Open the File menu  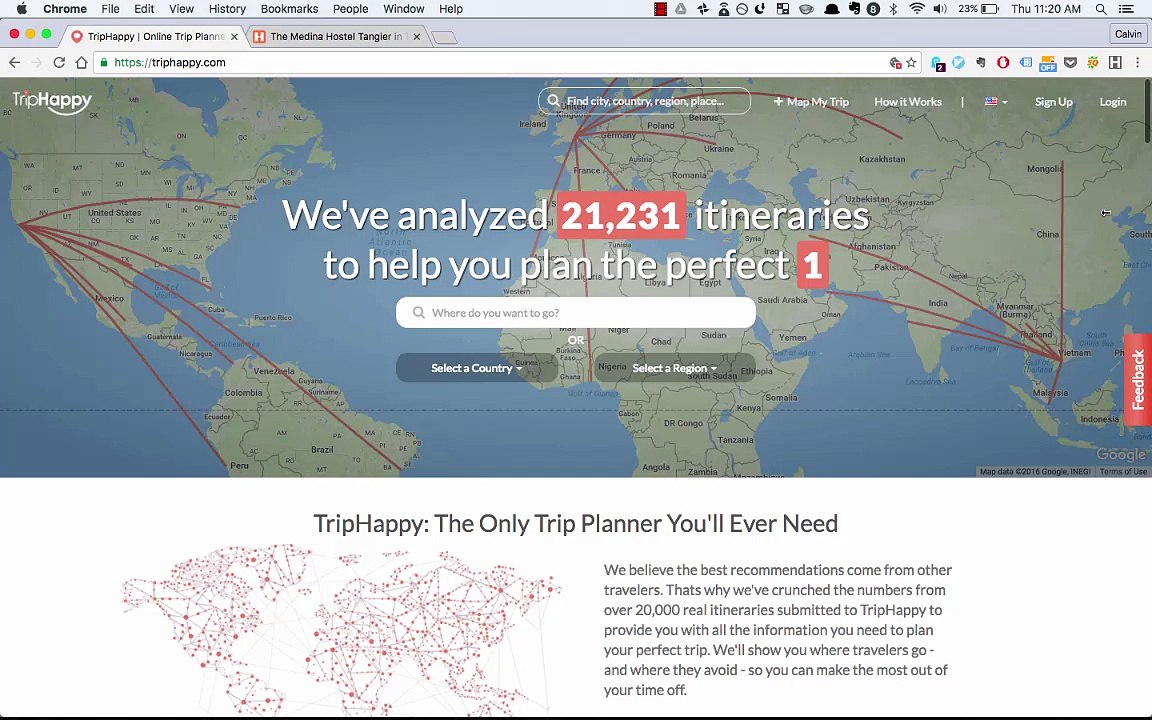coord(110,9)
